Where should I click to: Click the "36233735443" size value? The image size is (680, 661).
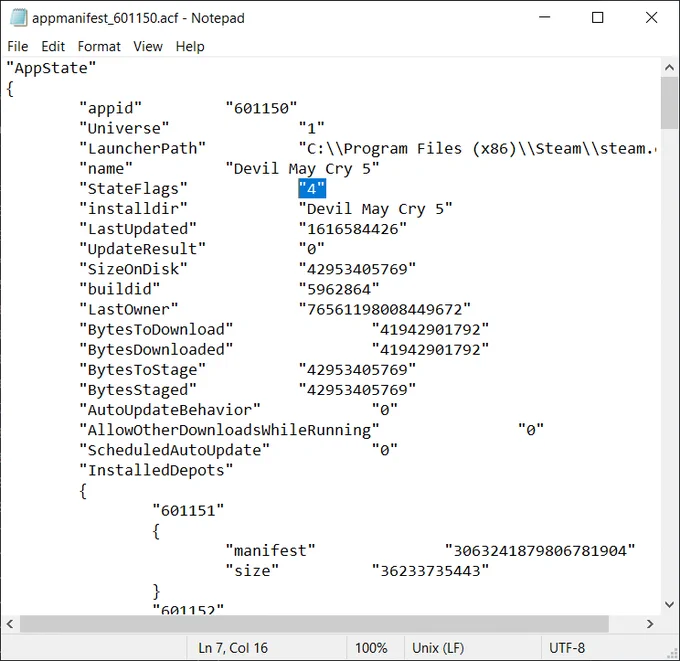click(x=430, y=571)
